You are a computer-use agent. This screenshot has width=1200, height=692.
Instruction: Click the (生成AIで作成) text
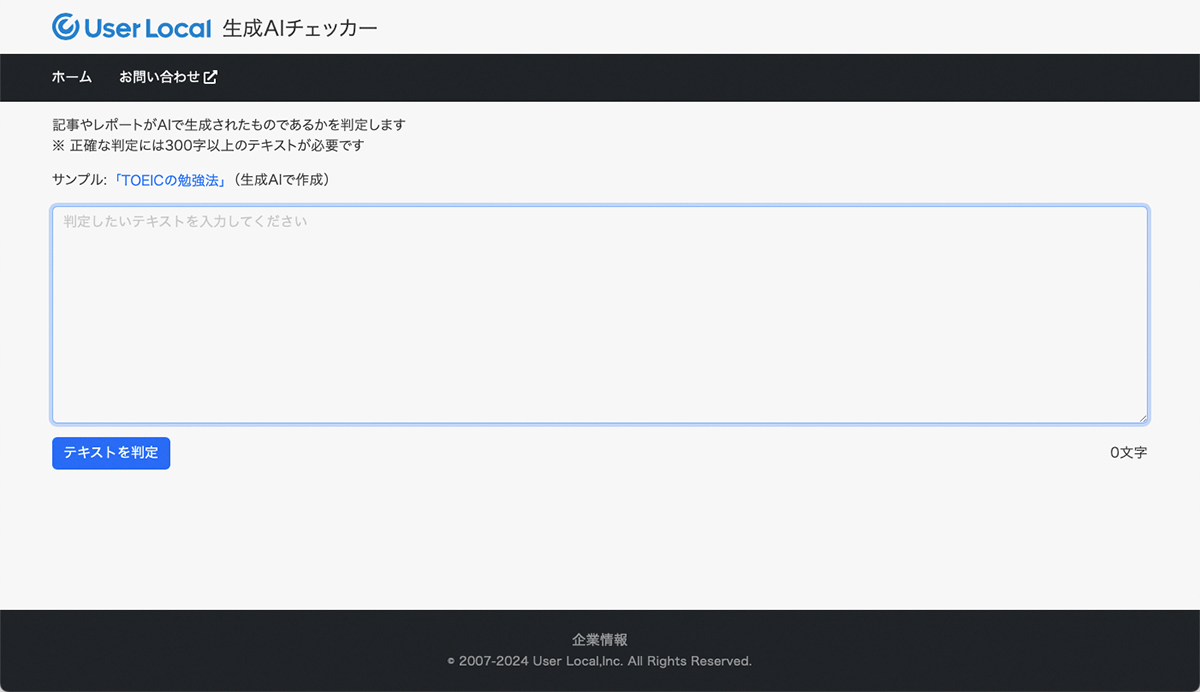tap(281, 180)
